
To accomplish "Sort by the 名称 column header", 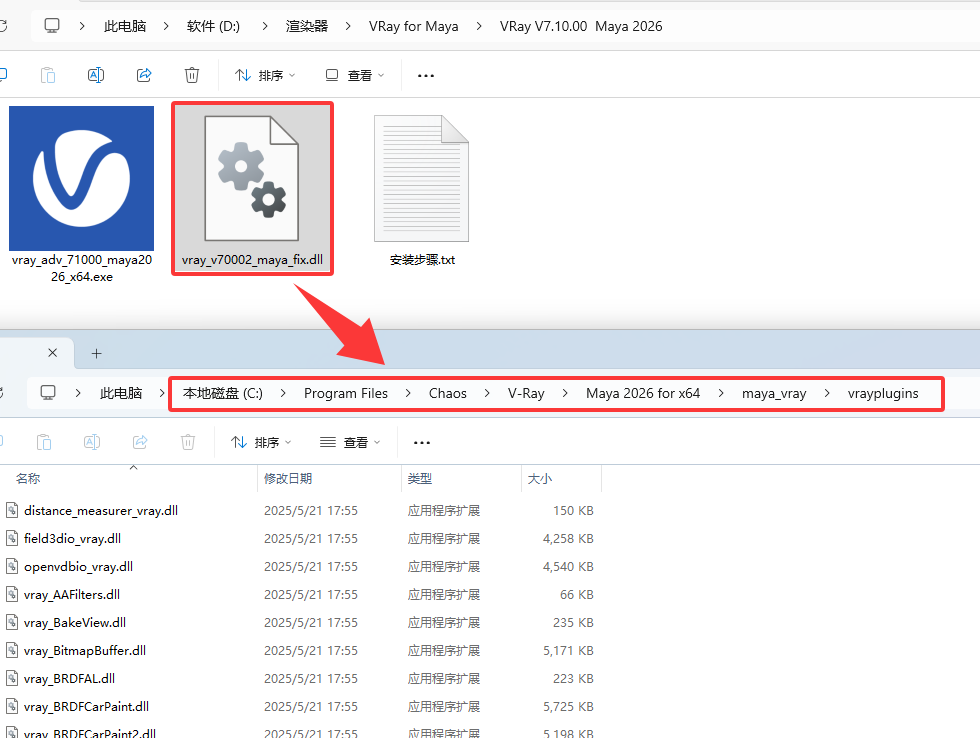I will 28,479.
